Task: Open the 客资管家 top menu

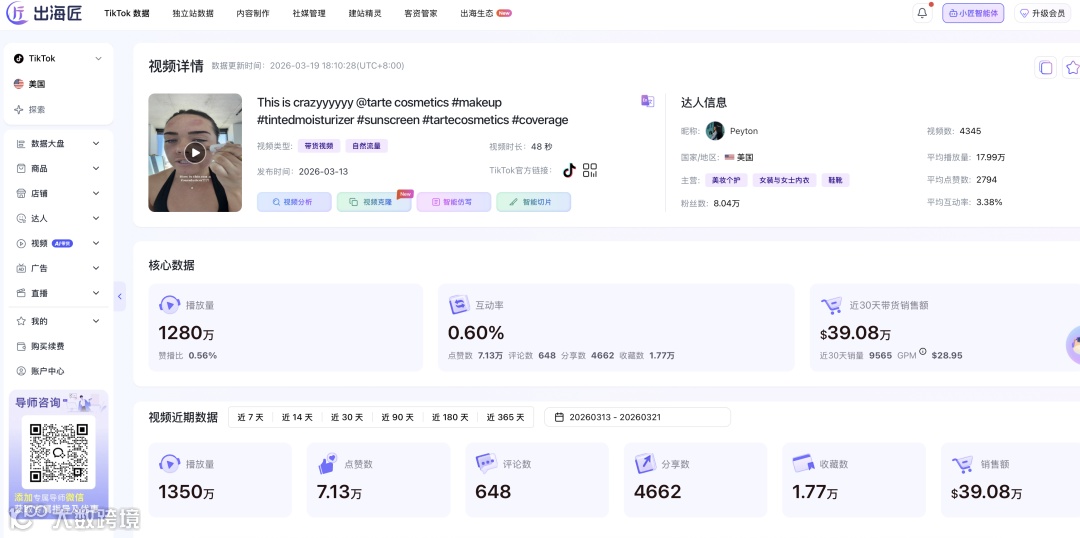Action: click(x=421, y=13)
